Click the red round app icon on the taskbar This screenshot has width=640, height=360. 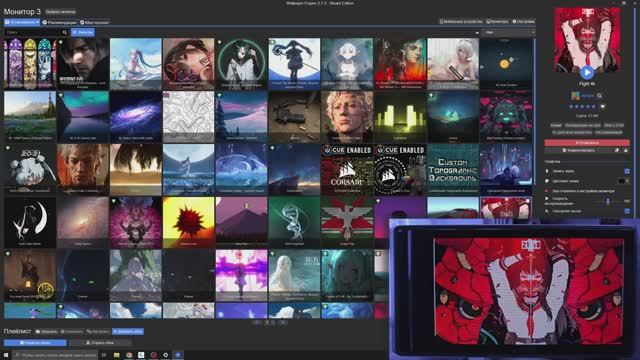[x=153, y=355]
